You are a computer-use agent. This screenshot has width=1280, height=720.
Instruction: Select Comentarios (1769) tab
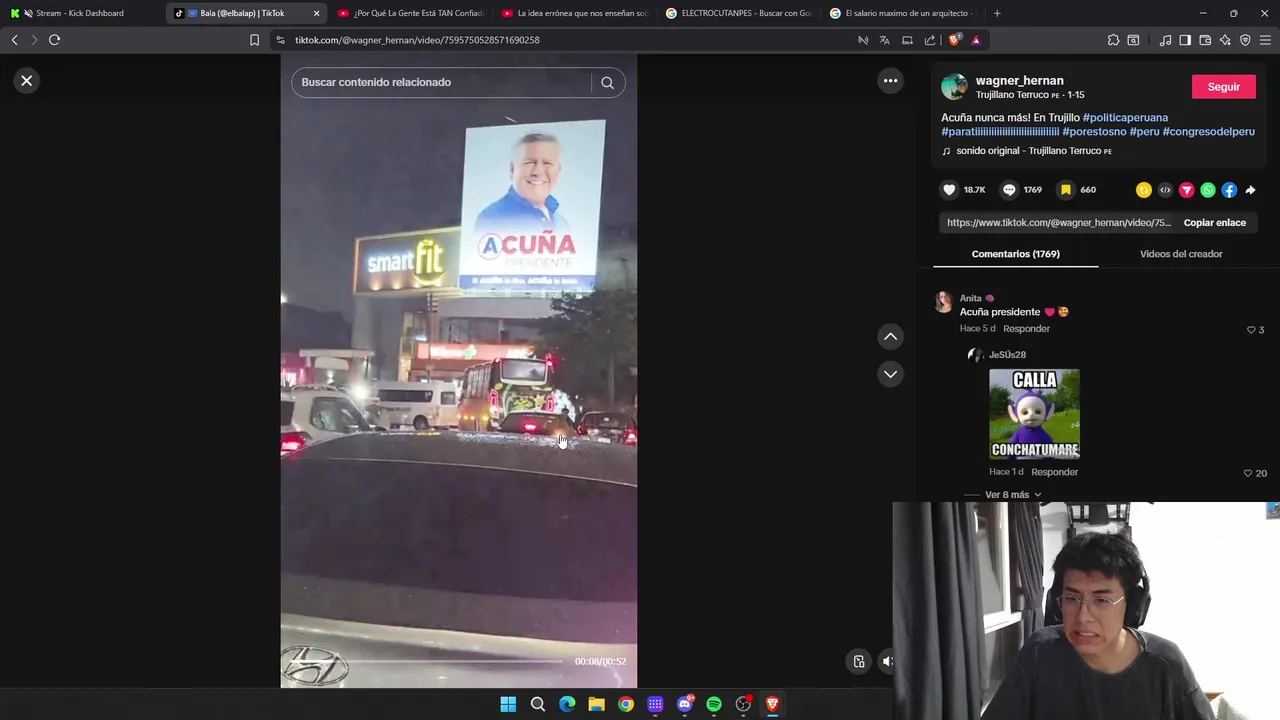point(1015,254)
